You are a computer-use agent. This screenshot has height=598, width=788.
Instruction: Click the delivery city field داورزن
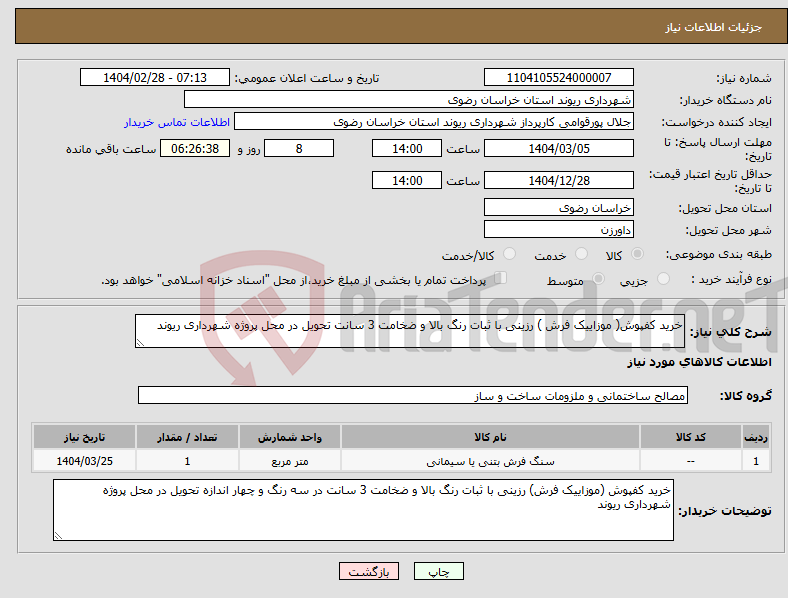559,230
